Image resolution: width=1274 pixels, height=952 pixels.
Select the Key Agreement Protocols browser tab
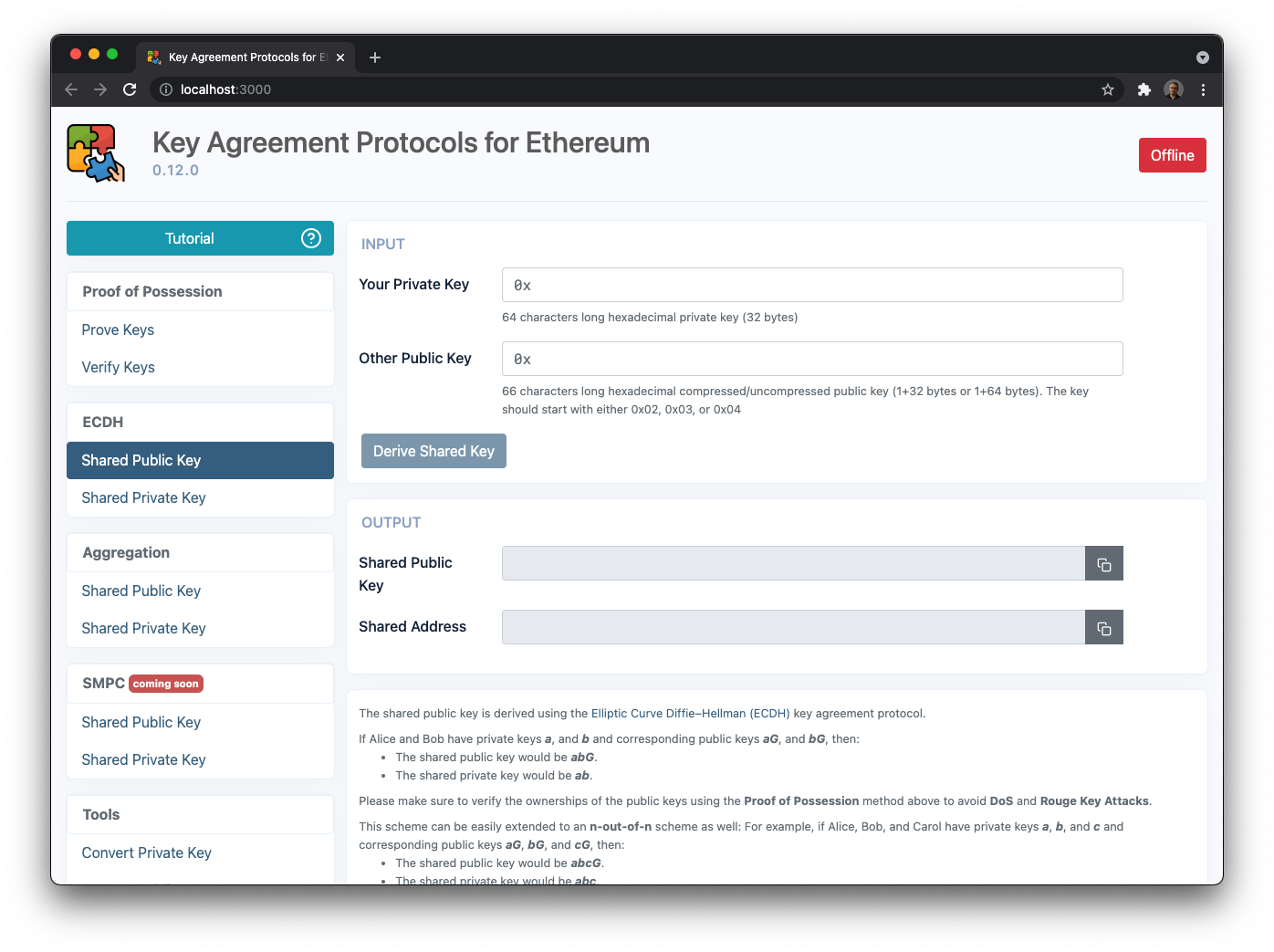pos(245,58)
